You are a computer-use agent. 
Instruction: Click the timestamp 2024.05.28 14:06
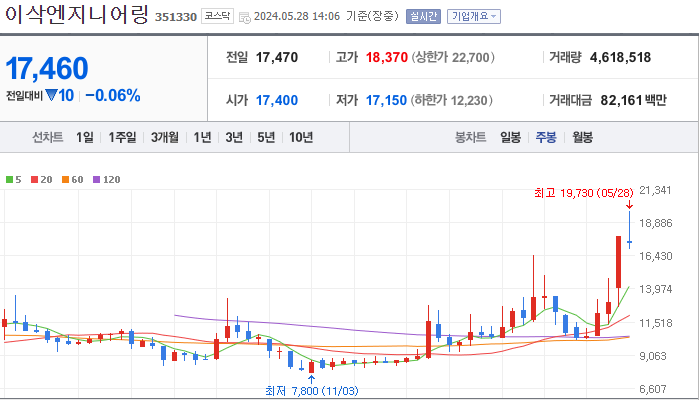[297, 16]
